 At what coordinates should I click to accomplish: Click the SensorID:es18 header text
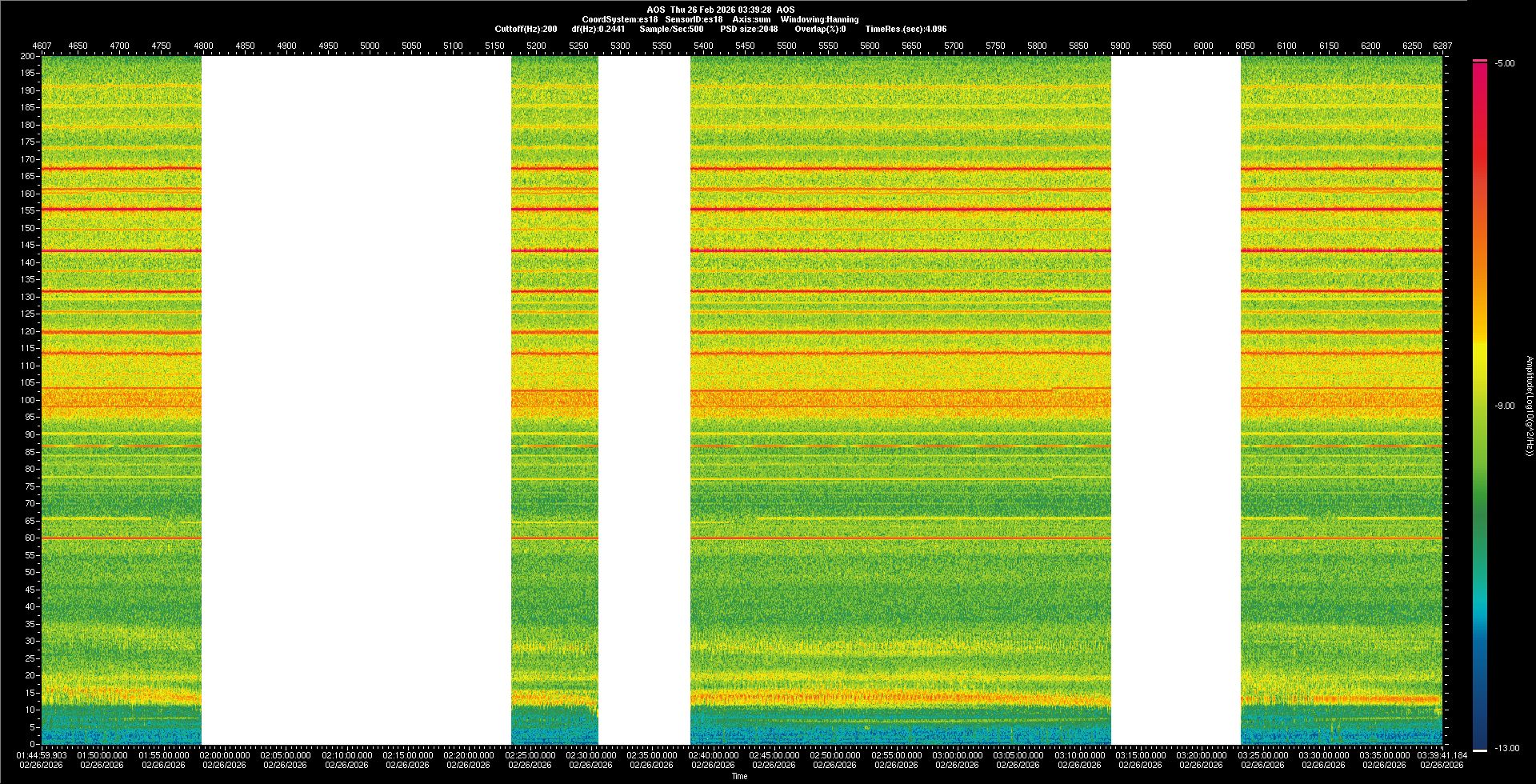click(x=694, y=19)
